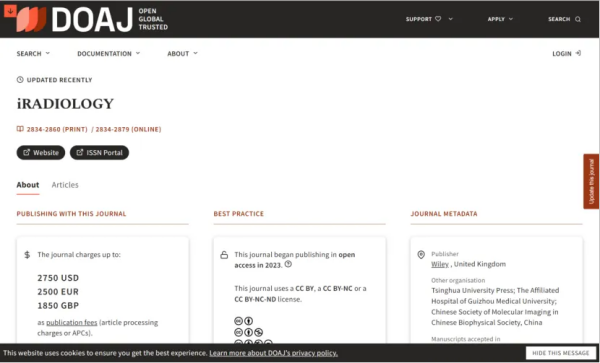Click the search magnifier icon in header

pyautogui.click(x=578, y=19)
